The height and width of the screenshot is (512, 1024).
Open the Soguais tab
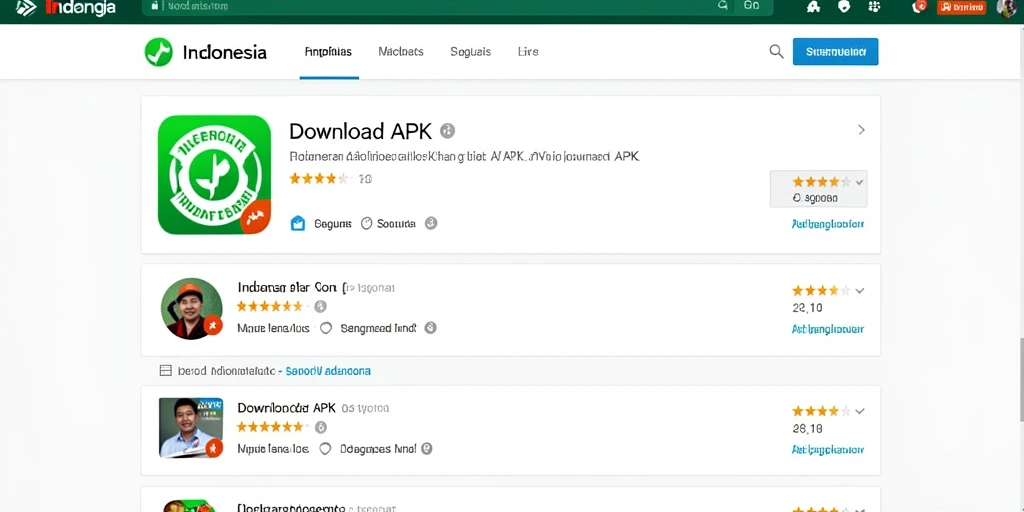tap(470, 52)
